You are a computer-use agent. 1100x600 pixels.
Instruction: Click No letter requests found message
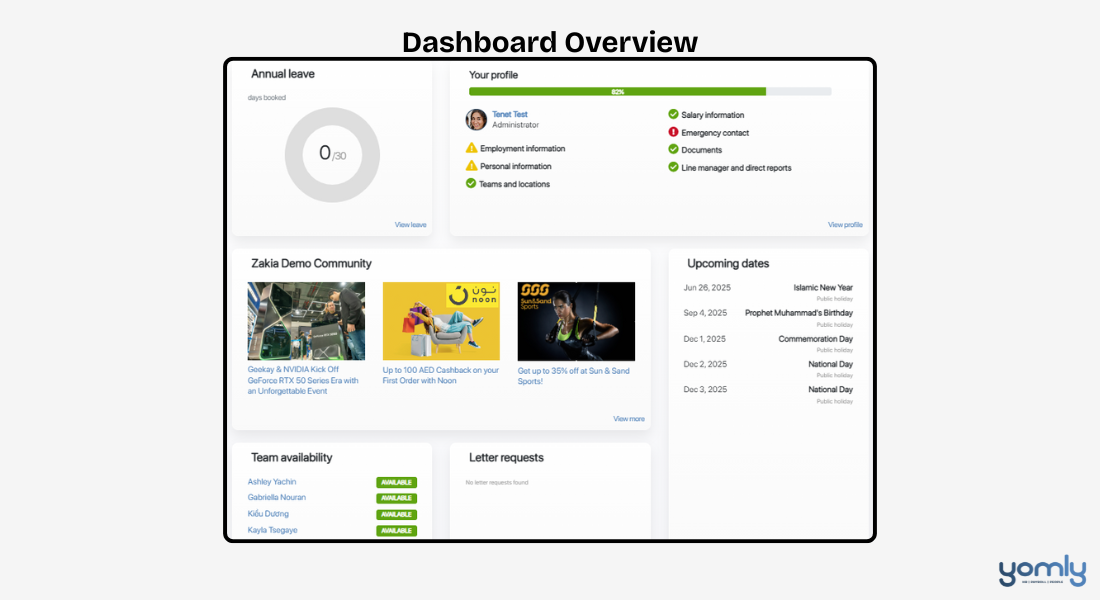497,483
